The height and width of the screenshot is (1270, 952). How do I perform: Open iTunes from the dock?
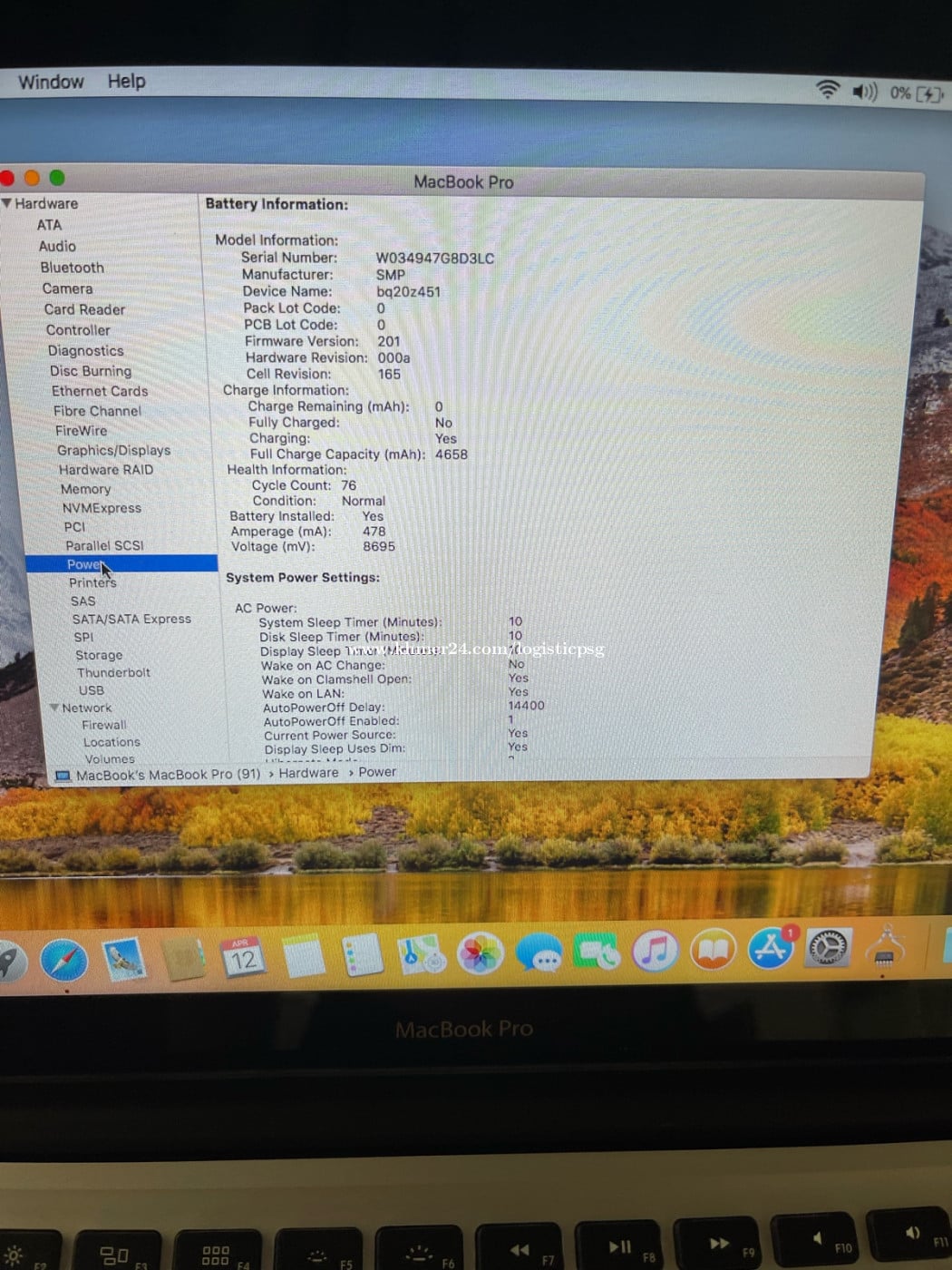(x=655, y=952)
